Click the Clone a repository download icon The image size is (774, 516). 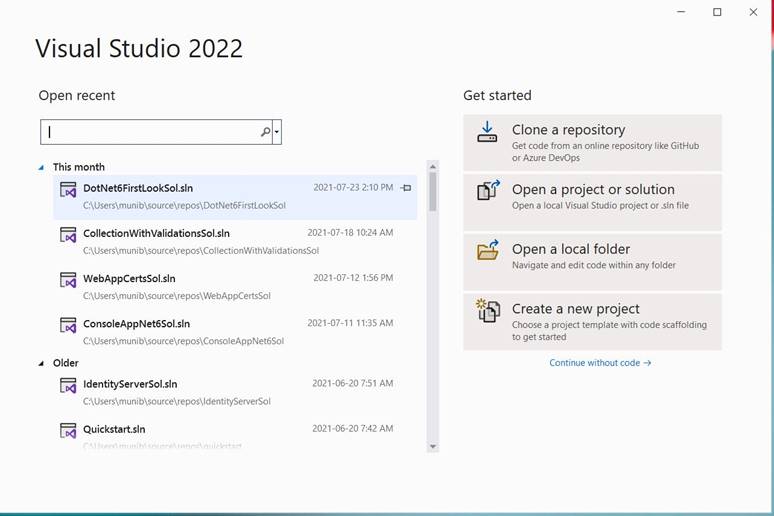click(487, 132)
